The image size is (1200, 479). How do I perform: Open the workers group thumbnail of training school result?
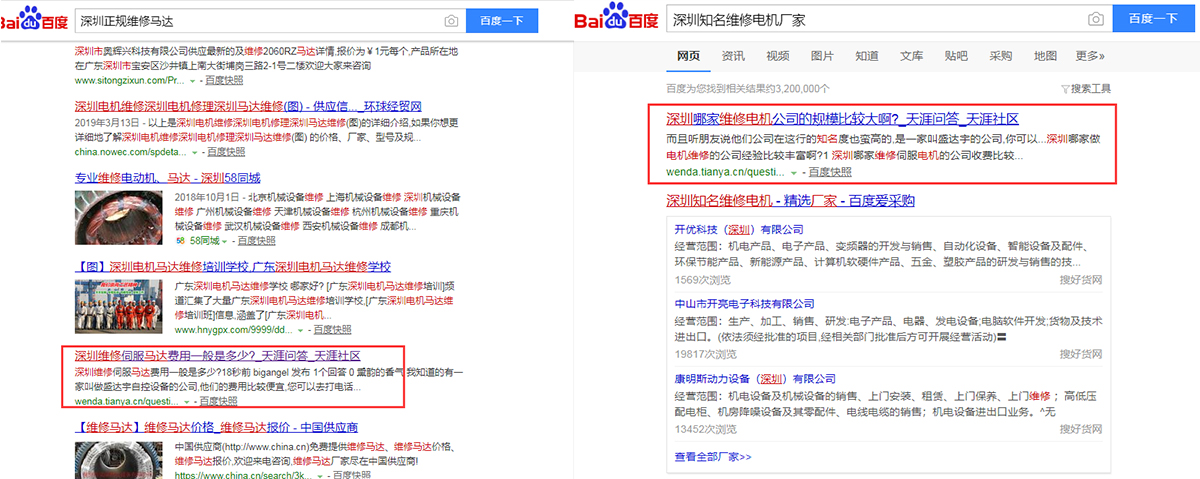coord(121,305)
